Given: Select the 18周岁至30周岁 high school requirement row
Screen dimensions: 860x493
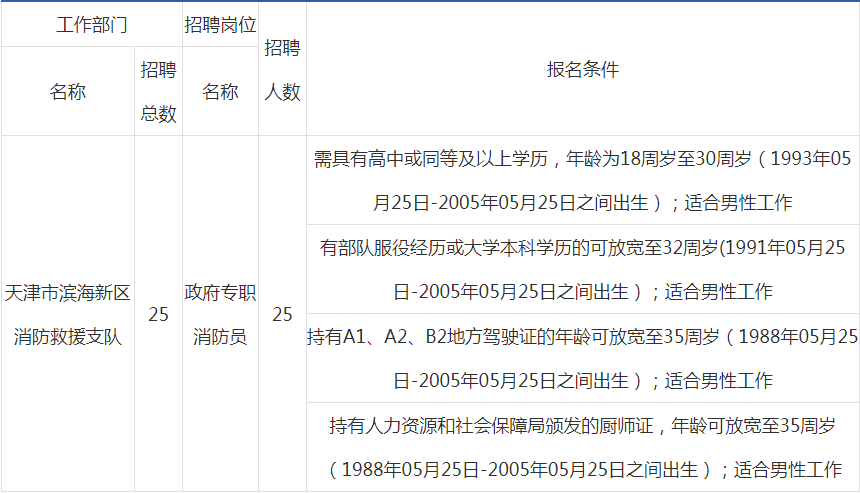Looking at the screenshot, I should point(582,180).
